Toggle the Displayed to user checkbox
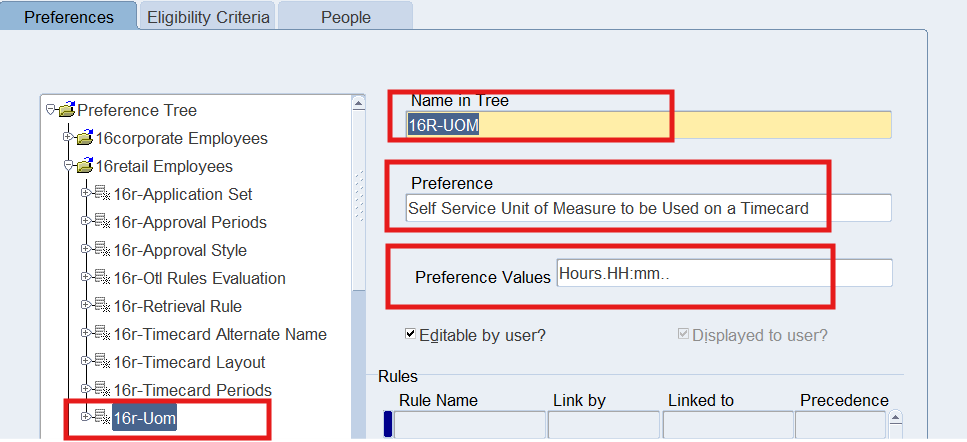Viewport: 967px width, 442px height. pyautogui.click(x=683, y=334)
